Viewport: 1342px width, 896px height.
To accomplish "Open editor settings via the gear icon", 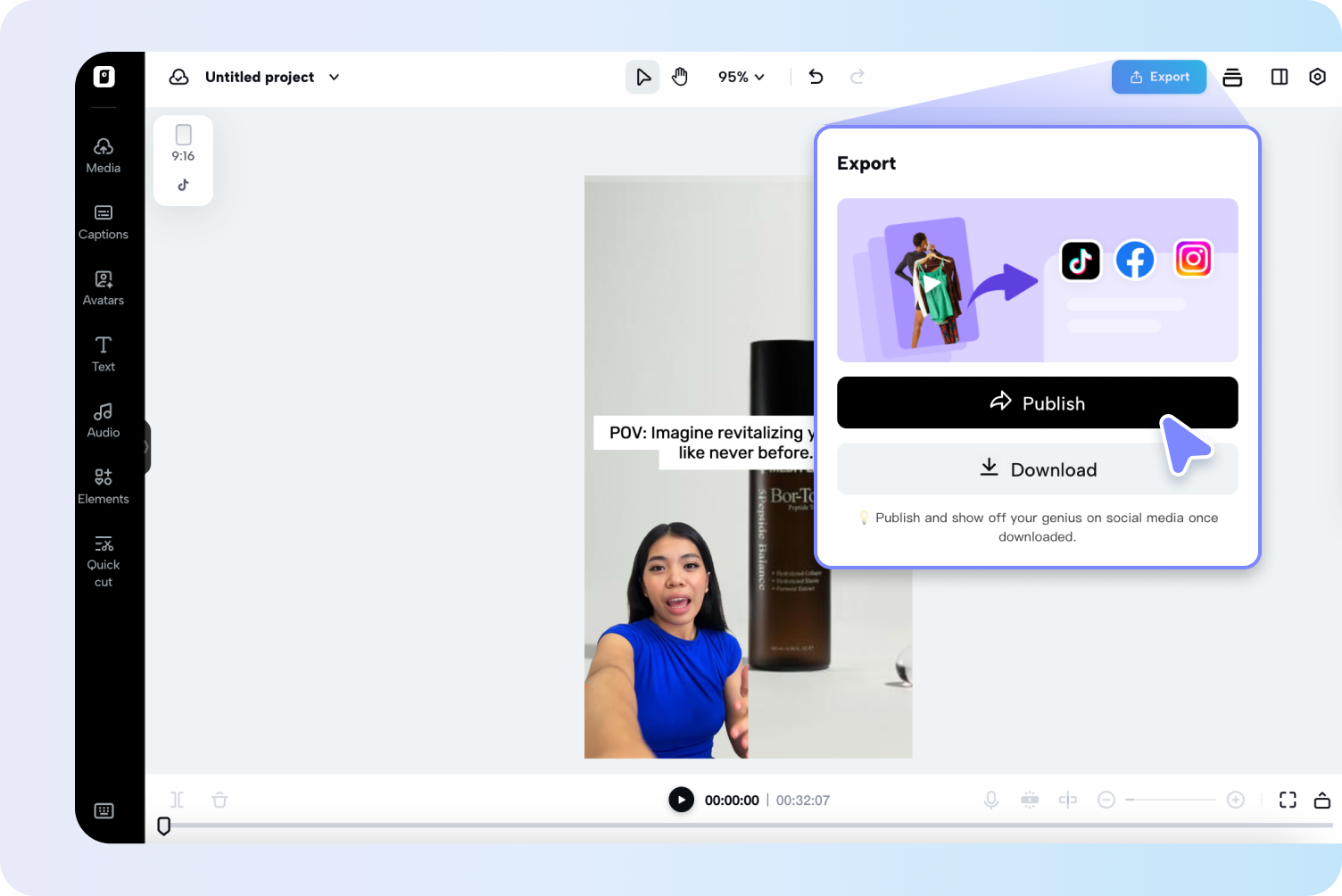I will pos(1317,77).
